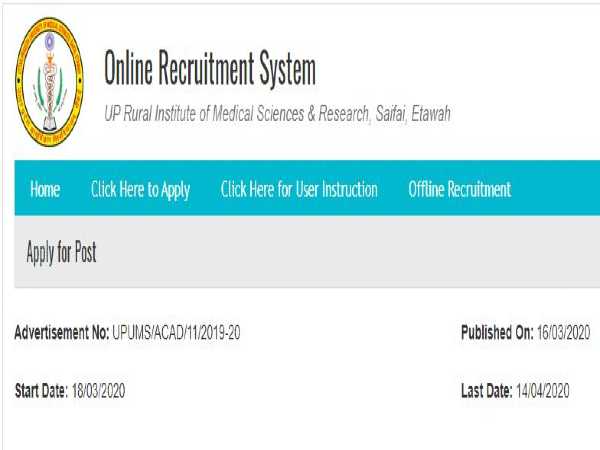Viewport: 600px width, 450px height.
Task: Select advertisement number UPUMS/ACAD/11/2019-20
Action: pyautogui.click(x=175, y=332)
